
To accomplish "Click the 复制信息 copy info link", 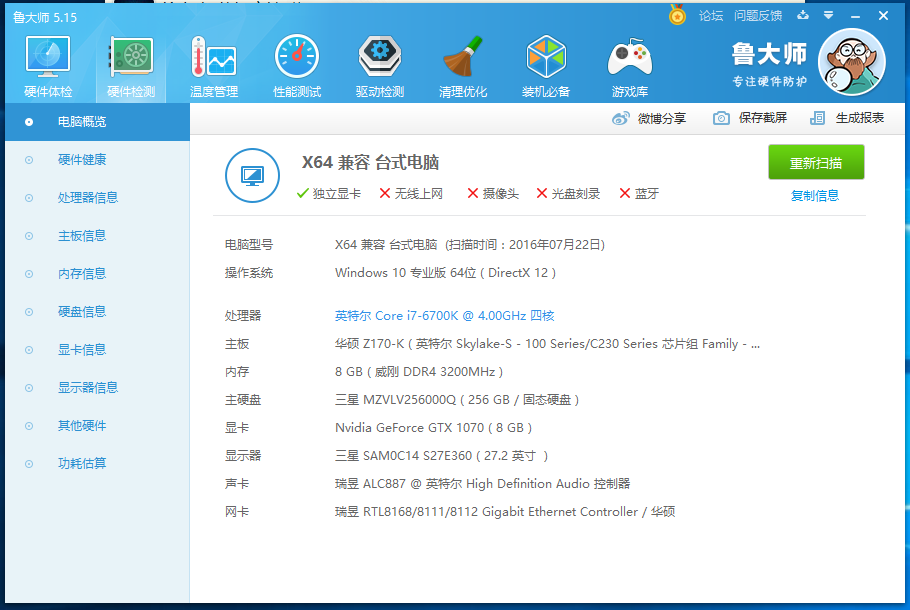I will tap(816, 194).
